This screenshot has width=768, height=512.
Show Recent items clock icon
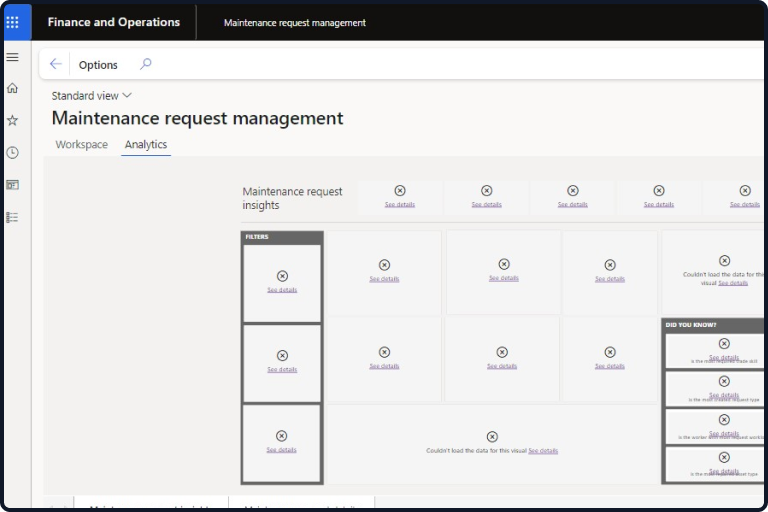pyautogui.click(x=12, y=152)
